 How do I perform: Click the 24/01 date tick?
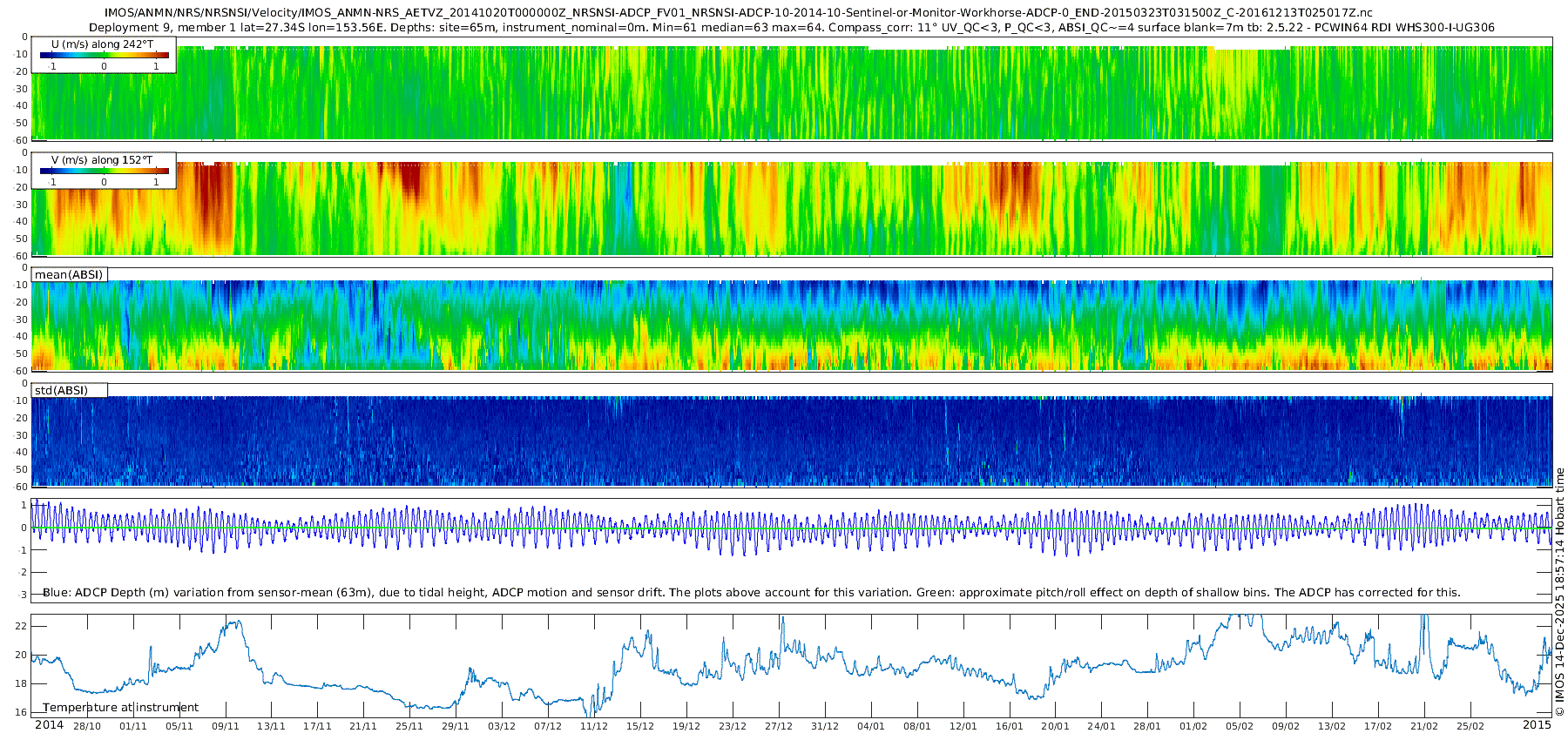[1101, 726]
